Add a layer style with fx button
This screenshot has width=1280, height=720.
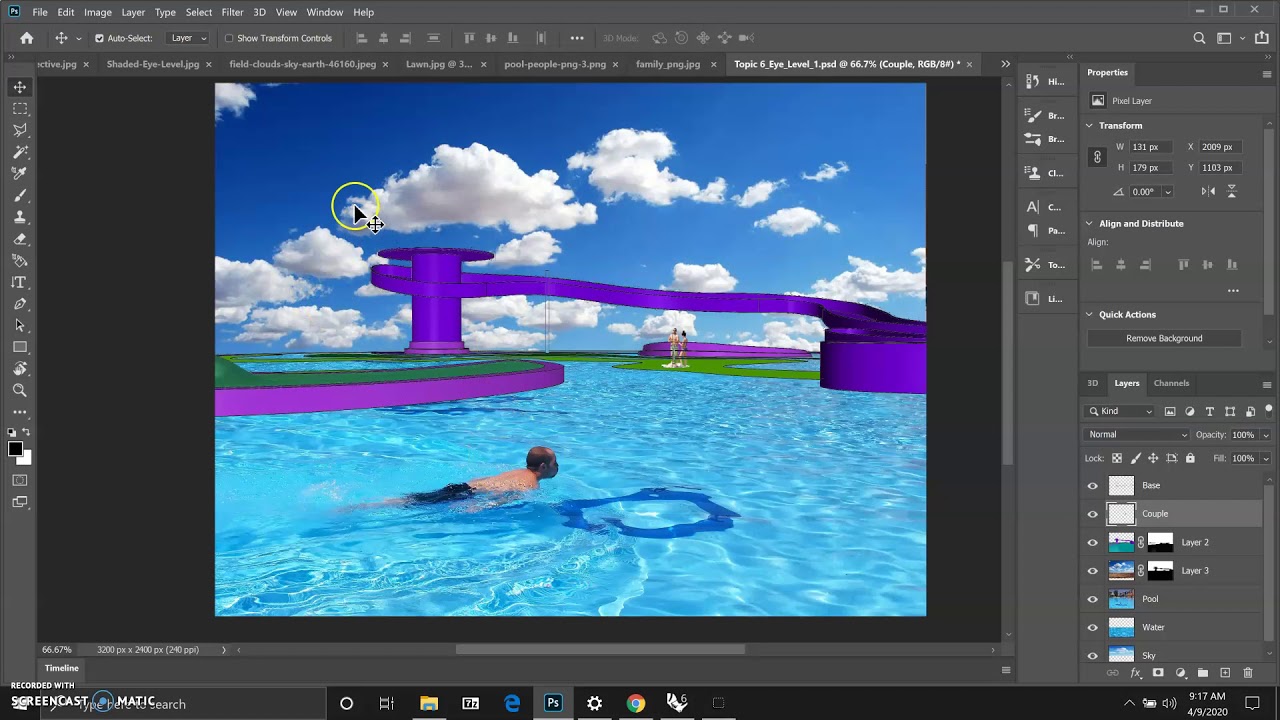point(1136,673)
